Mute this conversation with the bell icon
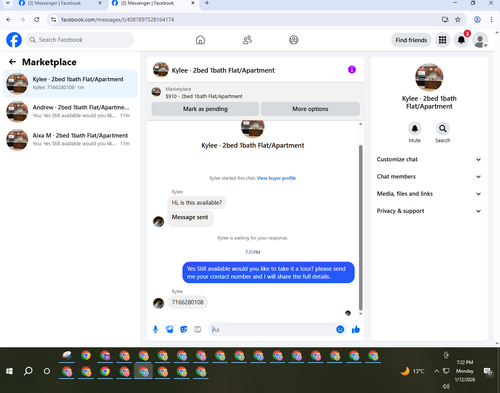500x393 pixels. (415, 128)
